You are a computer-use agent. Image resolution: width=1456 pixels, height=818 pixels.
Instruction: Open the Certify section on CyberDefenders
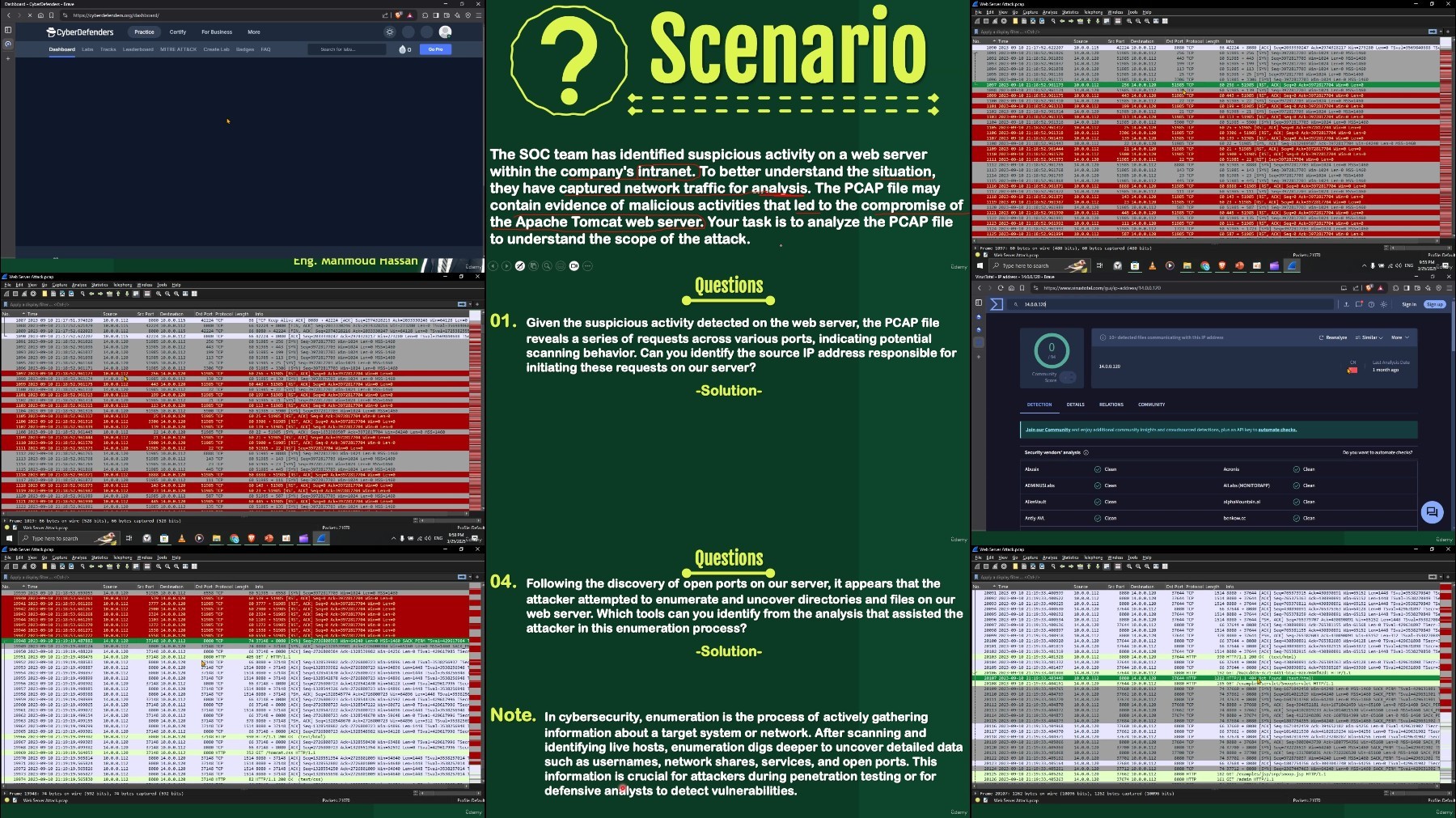[178, 32]
